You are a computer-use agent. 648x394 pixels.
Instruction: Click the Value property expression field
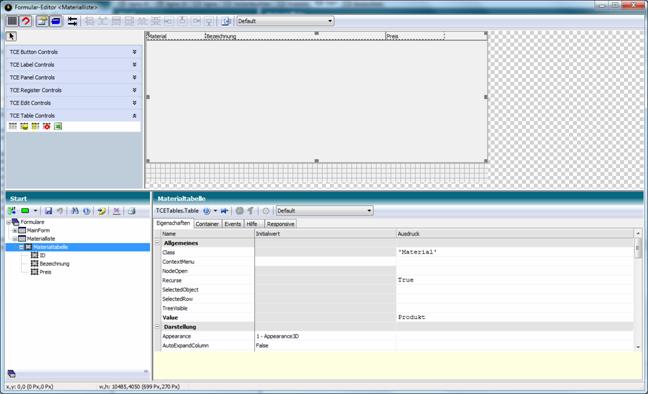(515, 318)
